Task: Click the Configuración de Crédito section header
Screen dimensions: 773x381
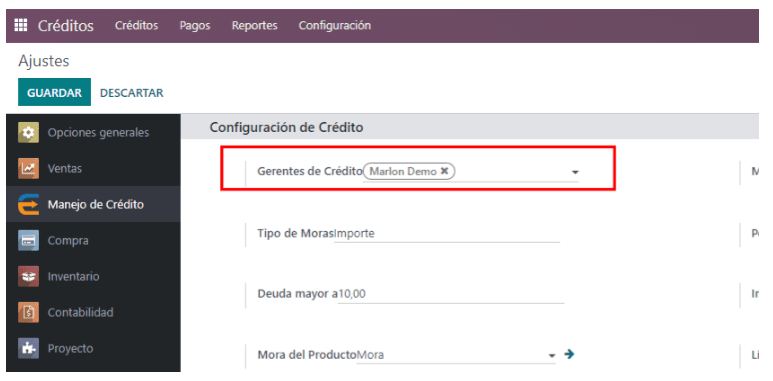Action: click(x=286, y=127)
